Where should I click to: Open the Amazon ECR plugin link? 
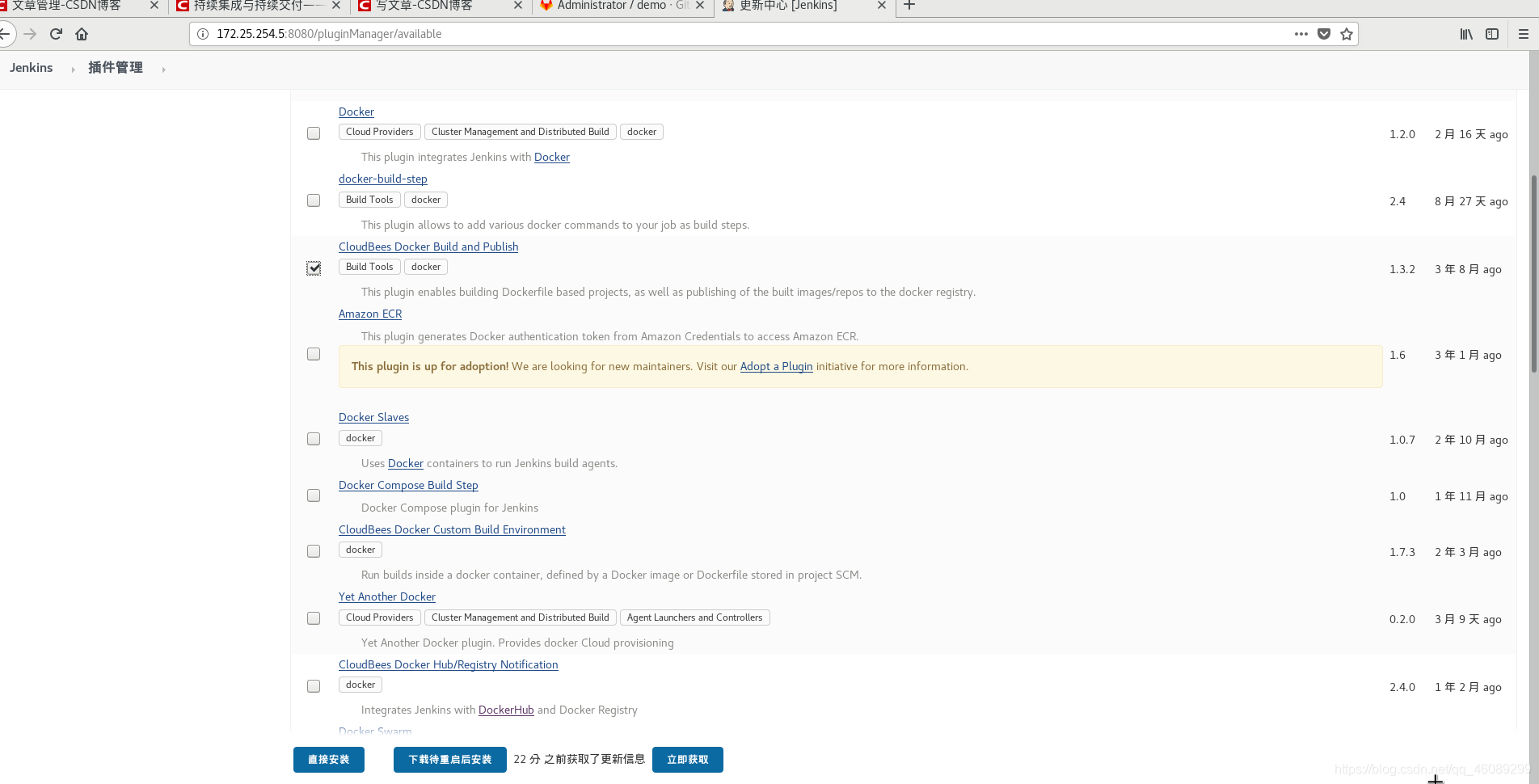coord(370,314)
